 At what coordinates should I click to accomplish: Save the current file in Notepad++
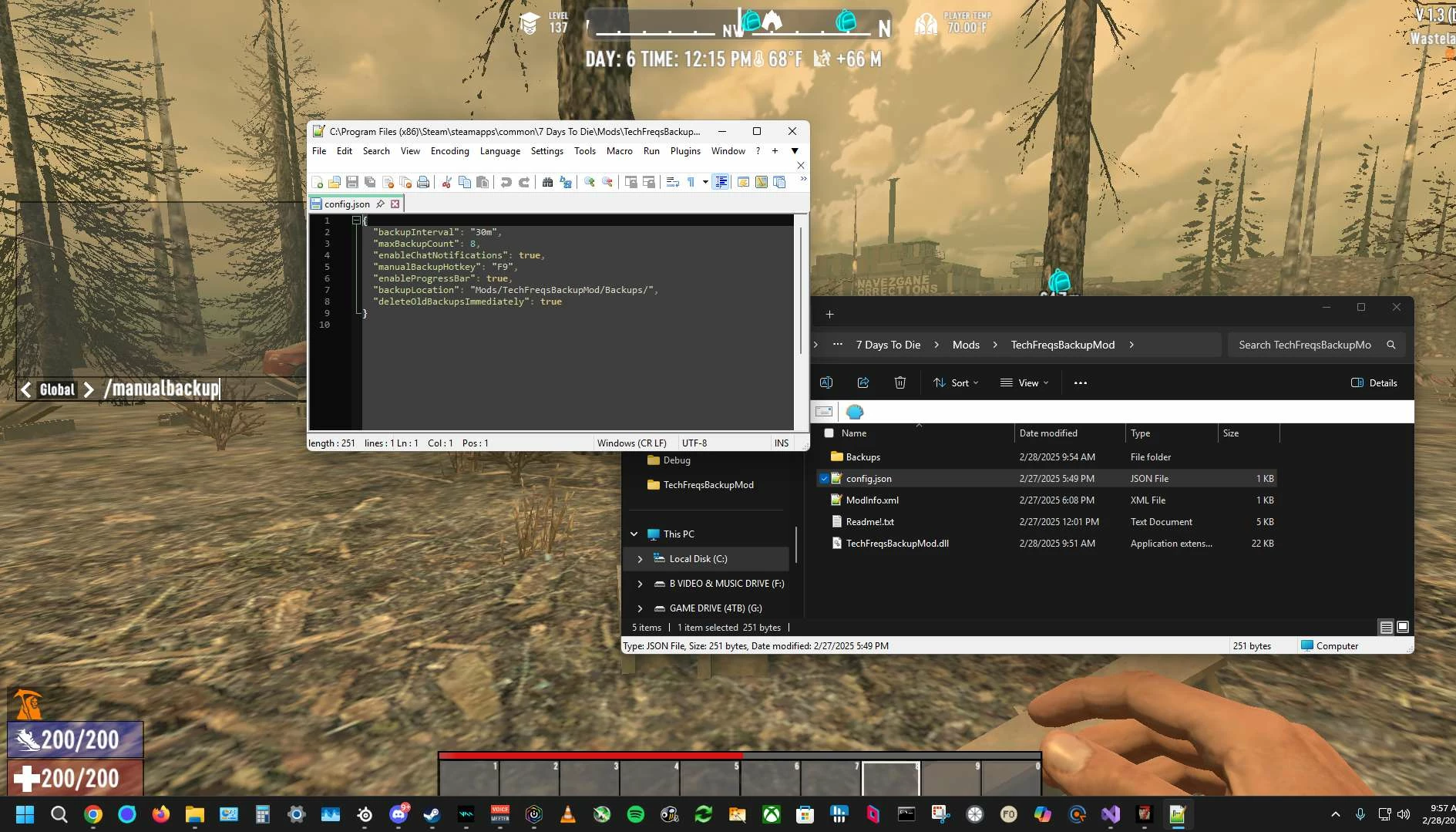pos(352,182)
